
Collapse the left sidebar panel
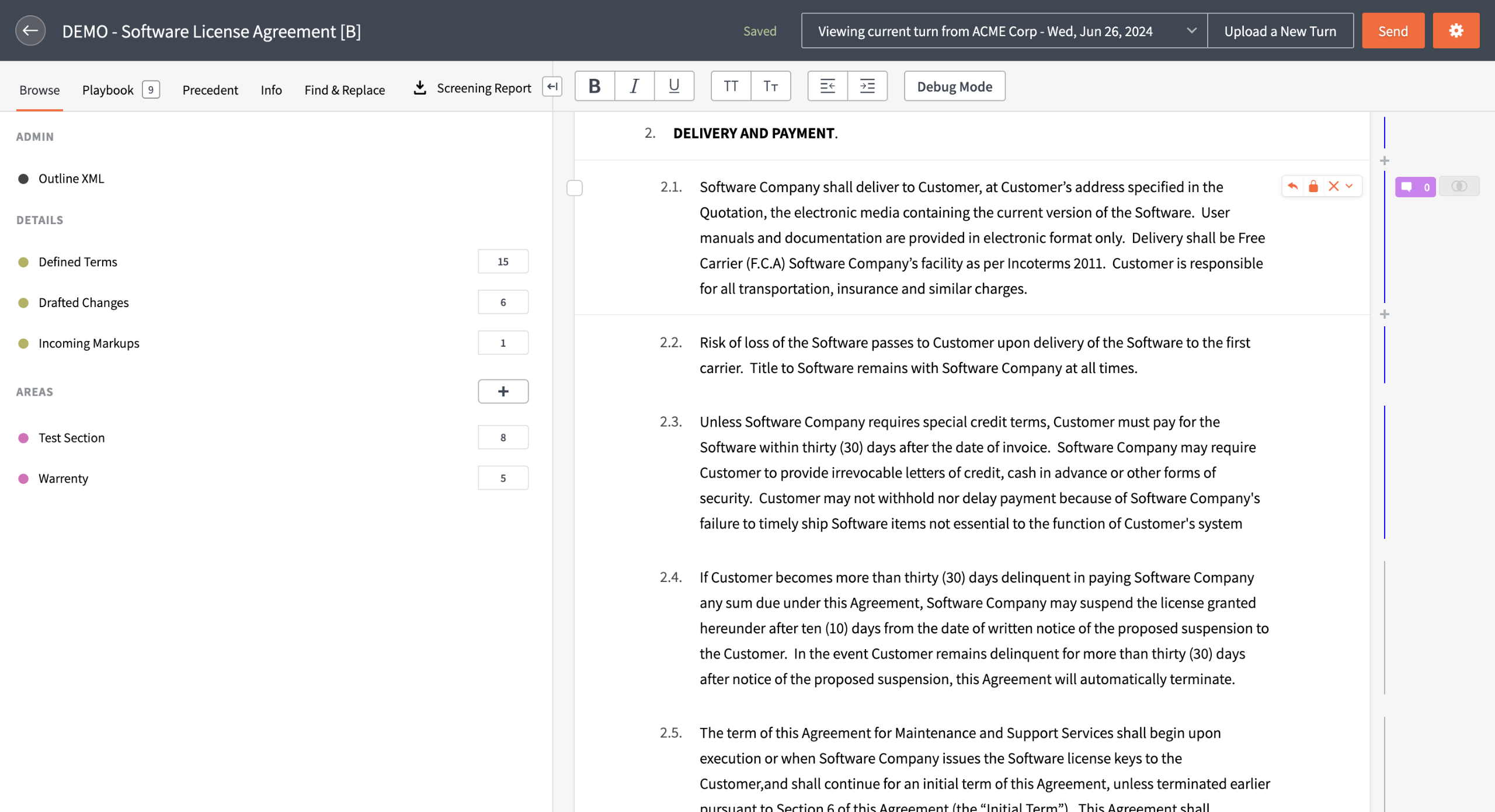(x=552, y=86)
